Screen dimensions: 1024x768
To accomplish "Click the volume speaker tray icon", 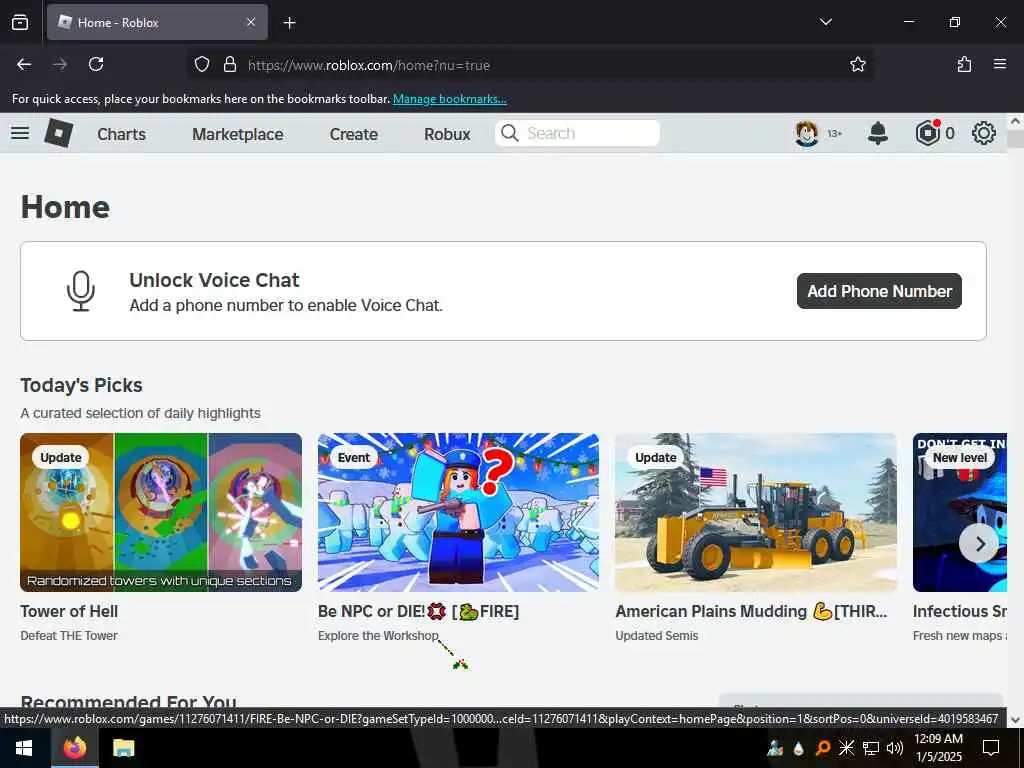I will pos(895,748).
